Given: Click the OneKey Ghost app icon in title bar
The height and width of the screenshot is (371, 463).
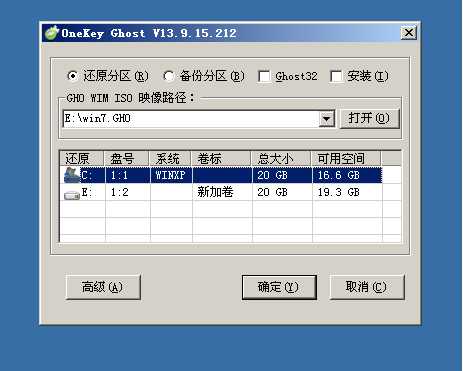Looking at the screenshot, I should [x=52, y=33].
